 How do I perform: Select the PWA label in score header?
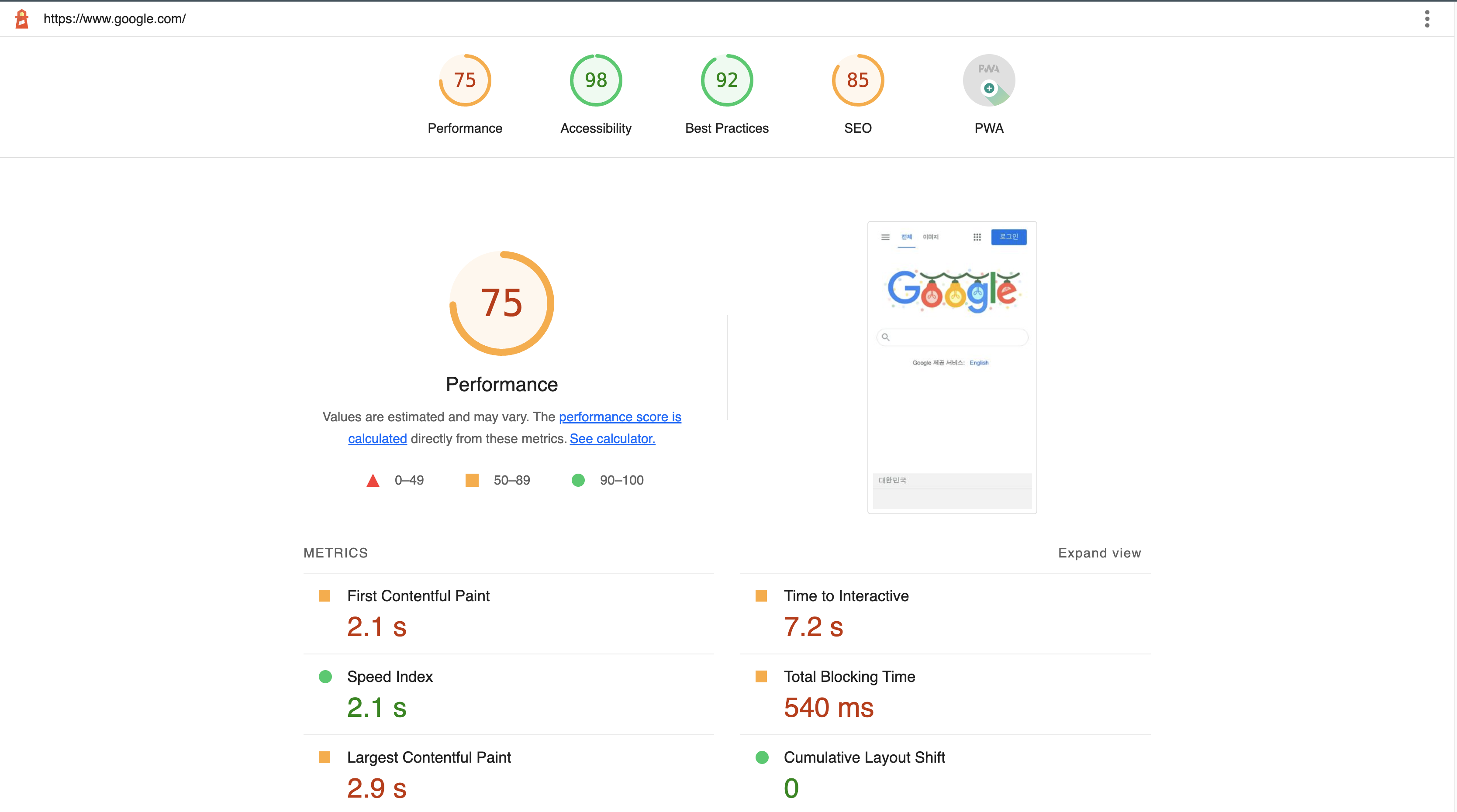(x=989, y=128)
